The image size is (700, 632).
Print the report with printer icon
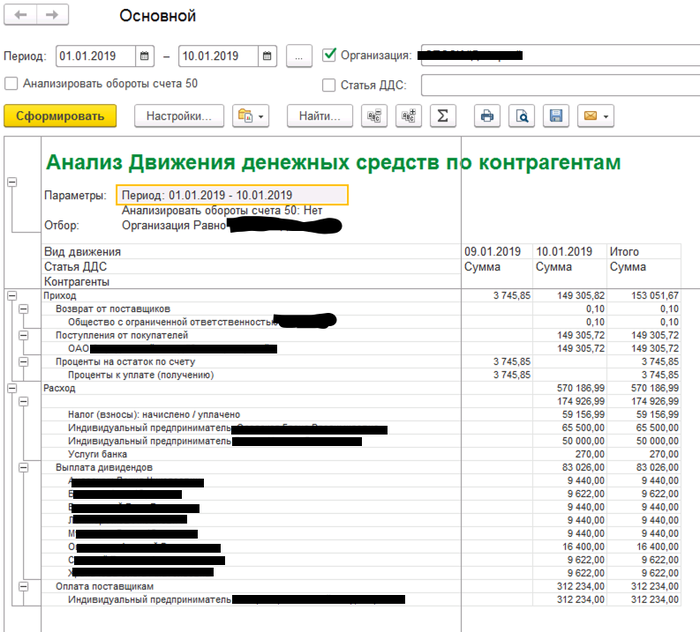tap(487, 116)
